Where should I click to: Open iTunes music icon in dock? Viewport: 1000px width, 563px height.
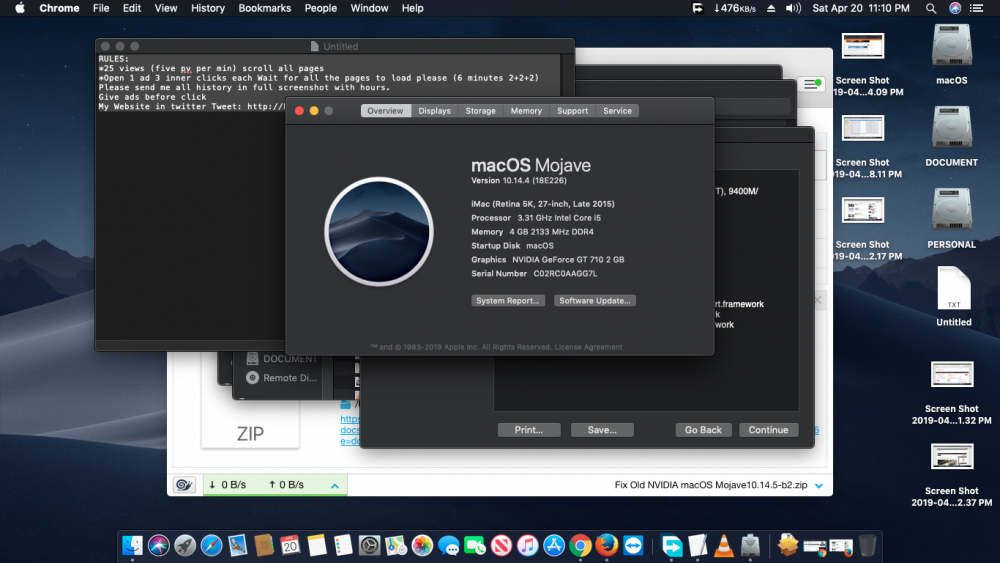point(527,546)
